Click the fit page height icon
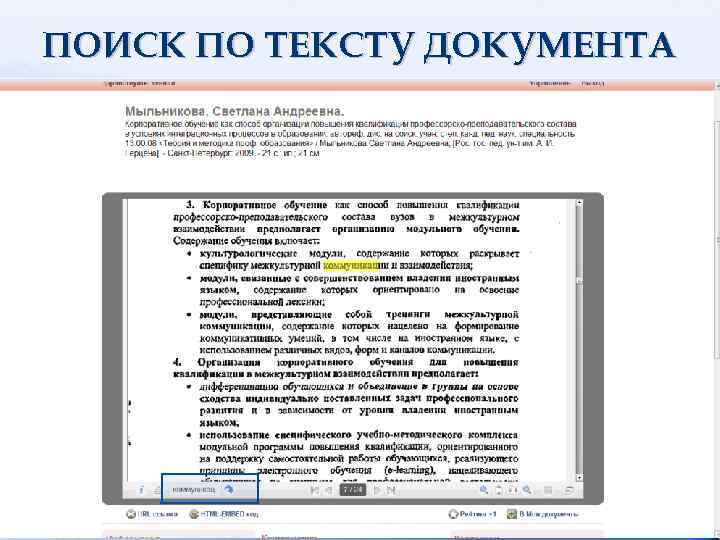Viewport: 720px width, 540px height. click(x=499, y=490)
